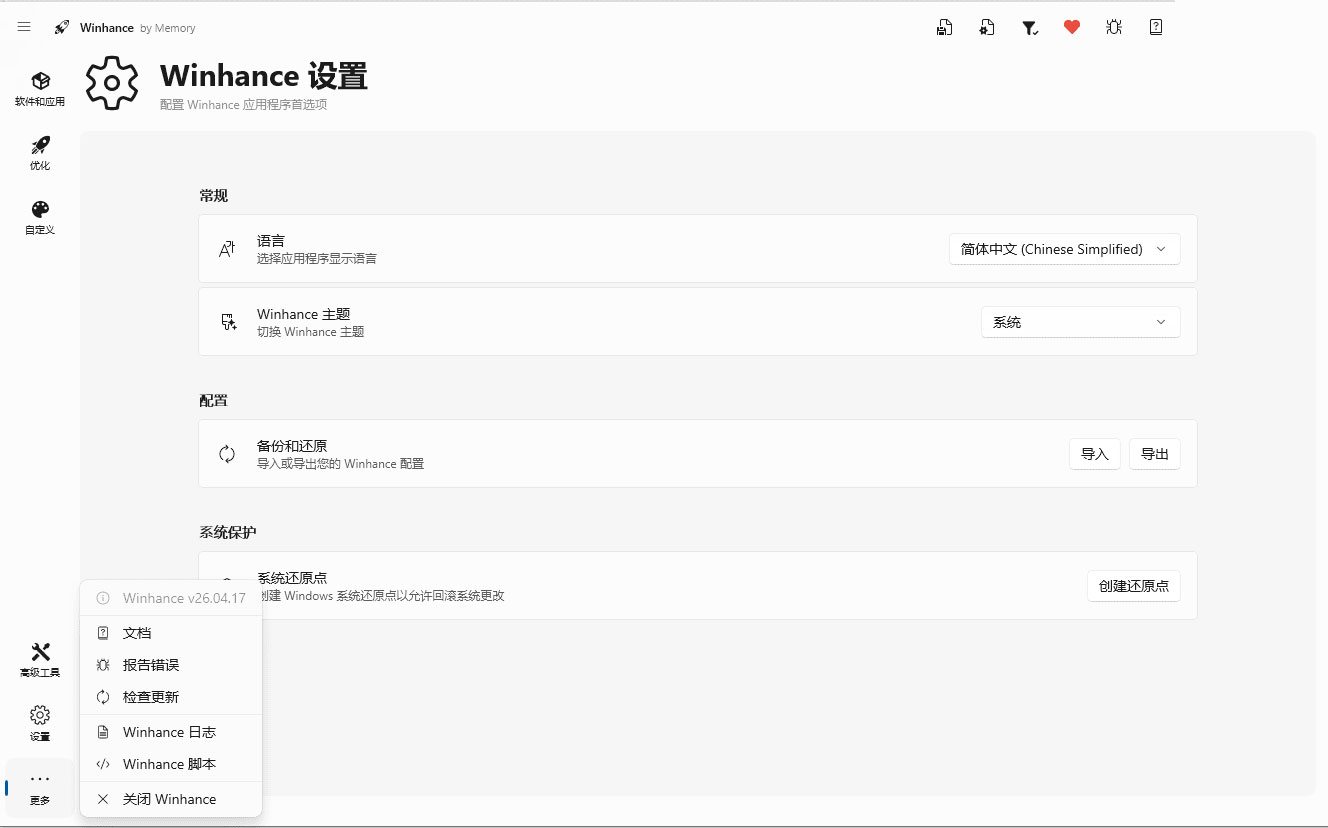Click the 切换 Winhance 主题 description
Screen dimensions: 1328x828
click(311, 332)
